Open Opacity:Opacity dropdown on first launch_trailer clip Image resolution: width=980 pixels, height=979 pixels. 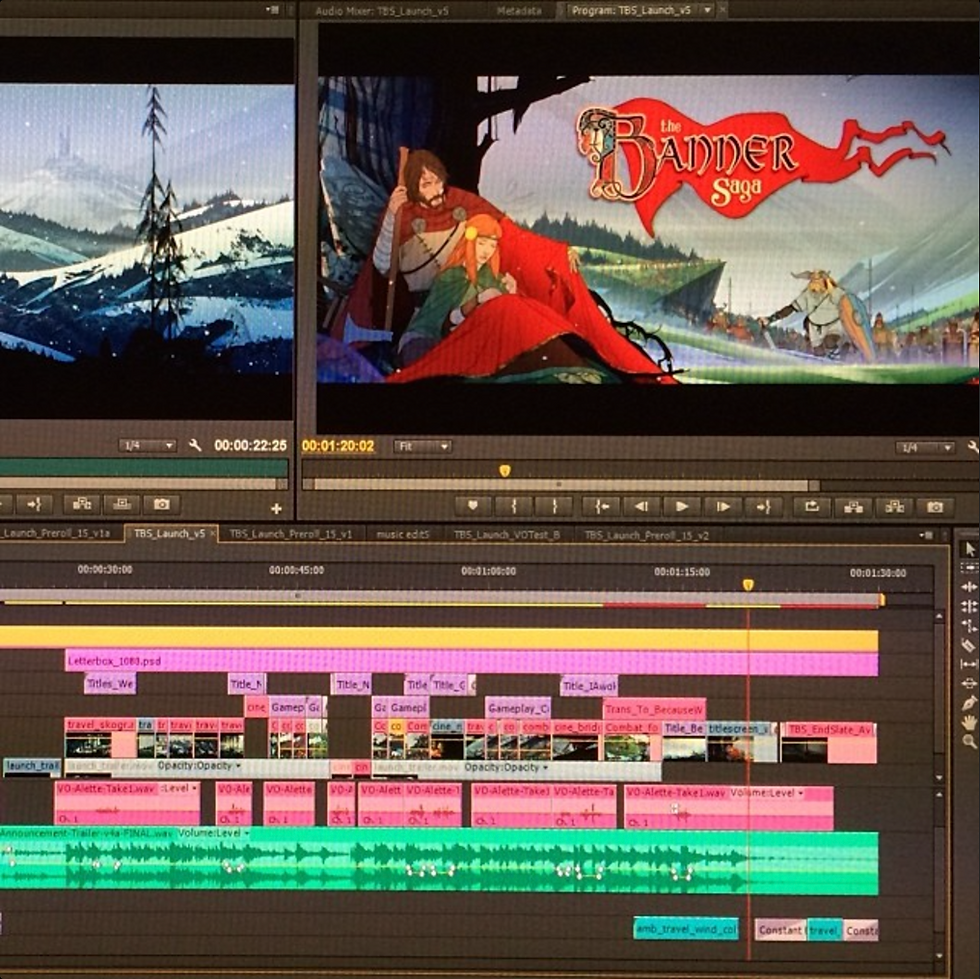[x=238, y=766]
